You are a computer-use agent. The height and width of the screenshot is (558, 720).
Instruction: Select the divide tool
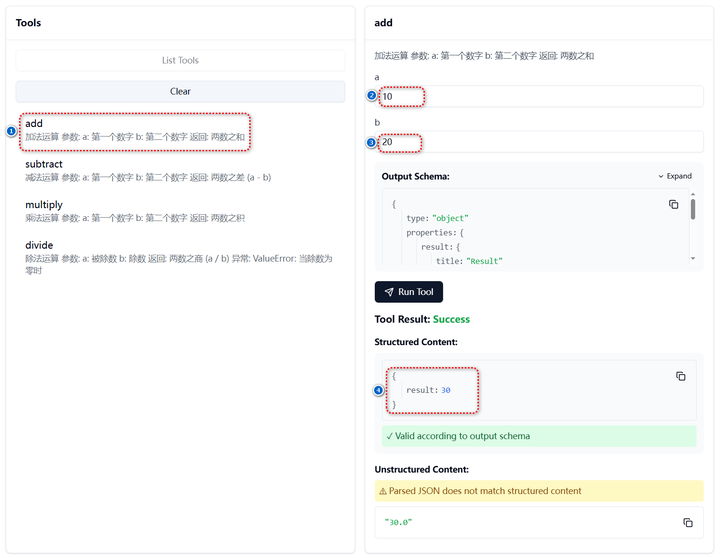(179, 257)
